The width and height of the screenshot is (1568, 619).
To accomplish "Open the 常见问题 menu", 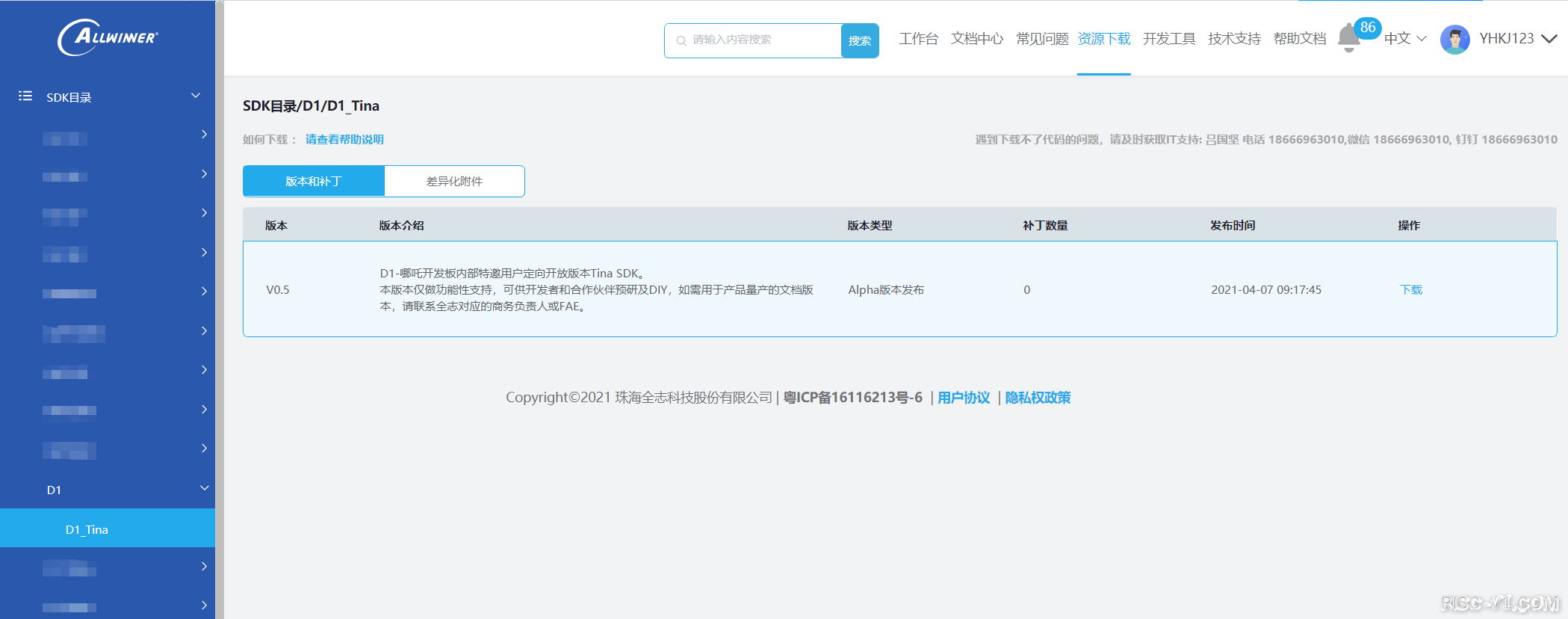I will (x=1042, y=39).
